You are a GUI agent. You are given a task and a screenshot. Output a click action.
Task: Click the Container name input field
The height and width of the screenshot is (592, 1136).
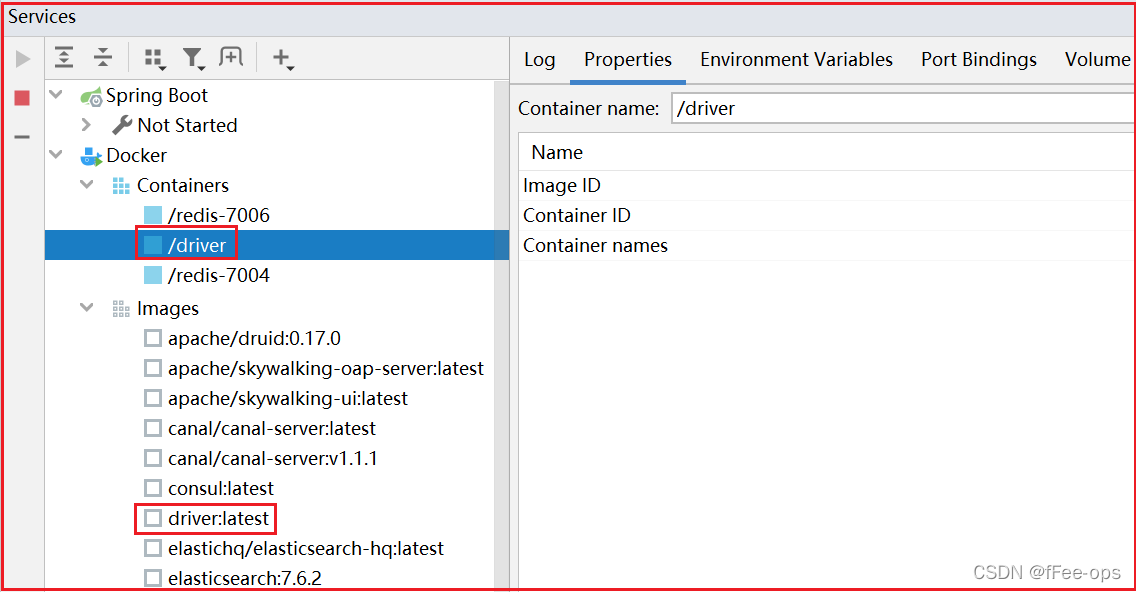click(x=903, y=108)
